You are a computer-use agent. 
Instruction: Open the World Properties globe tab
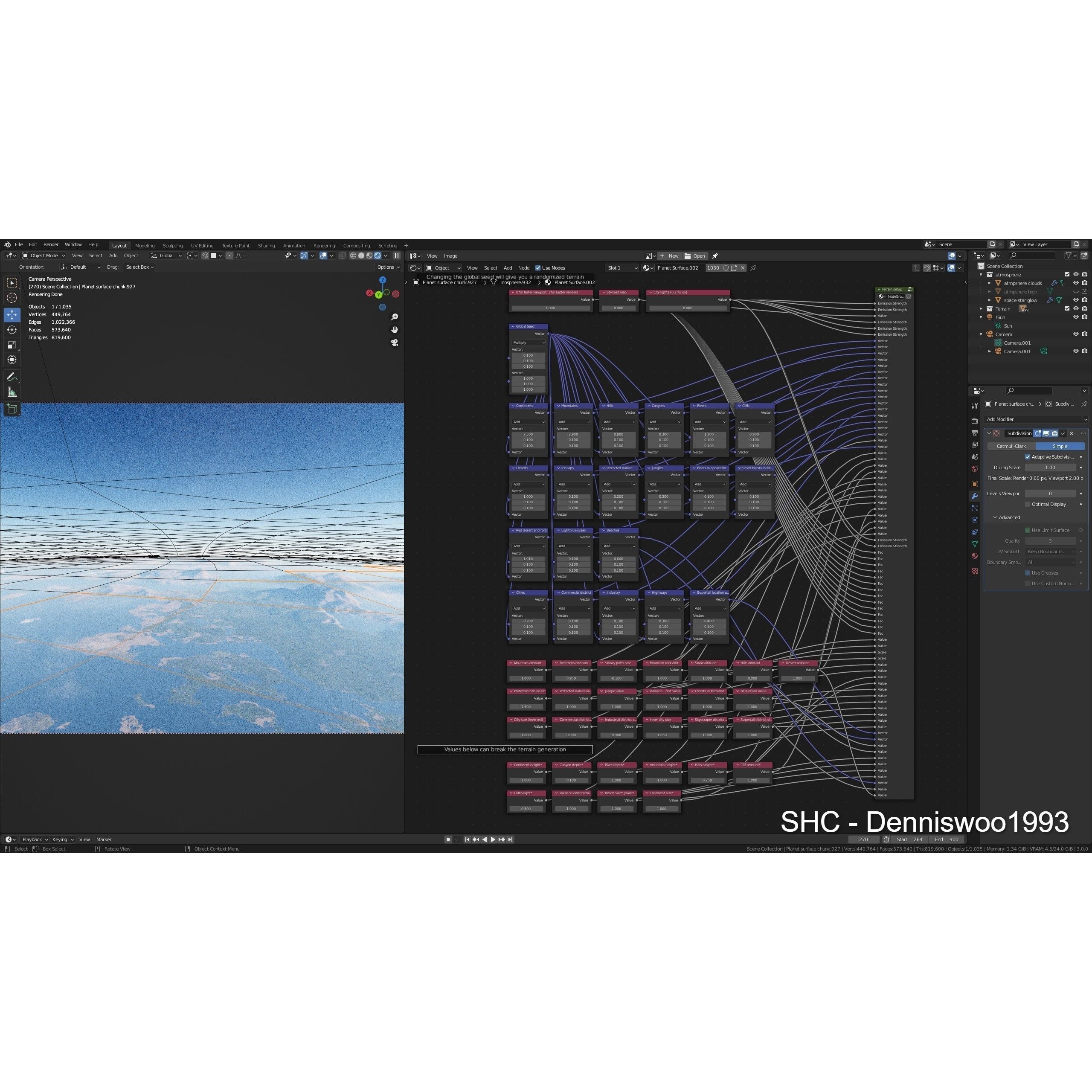pos(974,468)
